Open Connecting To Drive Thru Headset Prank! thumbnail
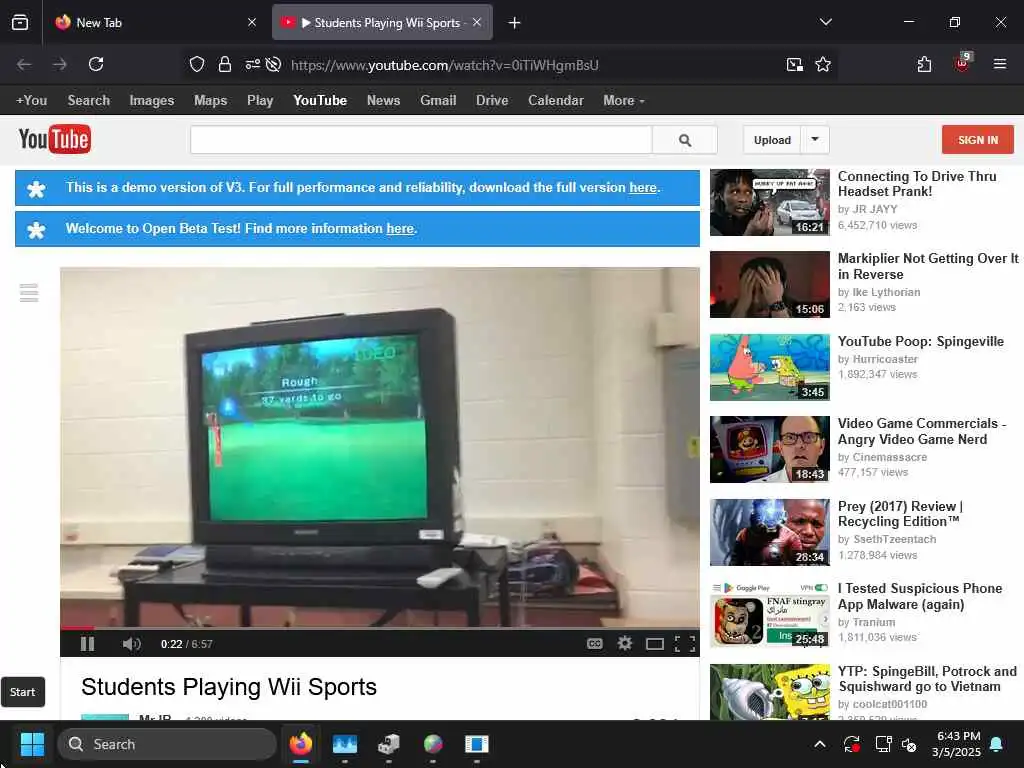The width and height of the screenshot is (1024, 768). point(769,202)
